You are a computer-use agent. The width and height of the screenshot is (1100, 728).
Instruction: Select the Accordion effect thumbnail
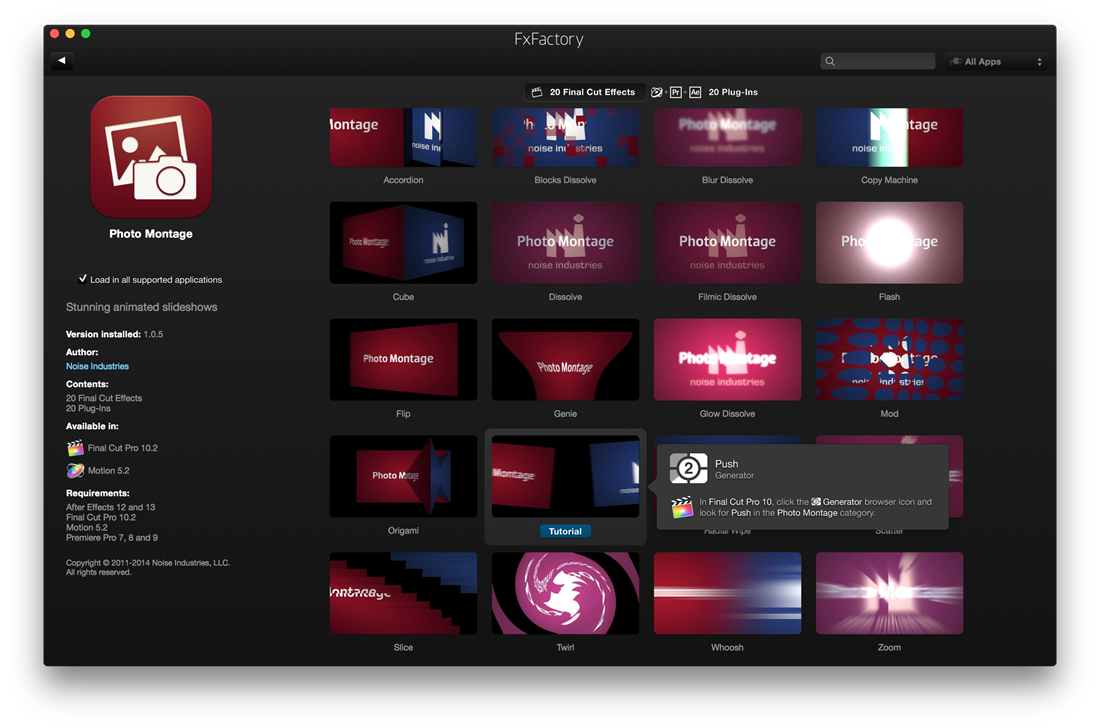[x=403, y=137]
